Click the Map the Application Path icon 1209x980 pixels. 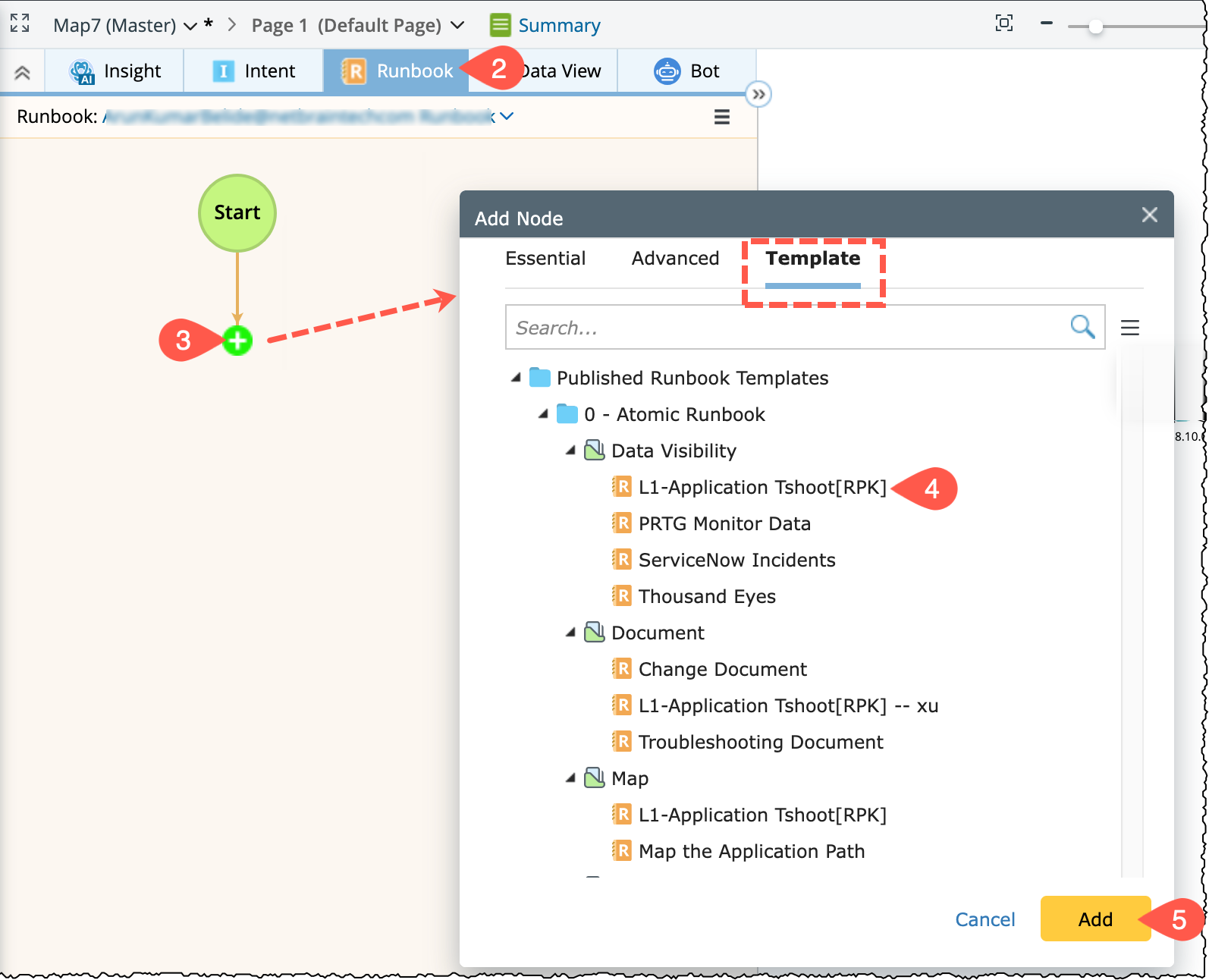[622, 850]
